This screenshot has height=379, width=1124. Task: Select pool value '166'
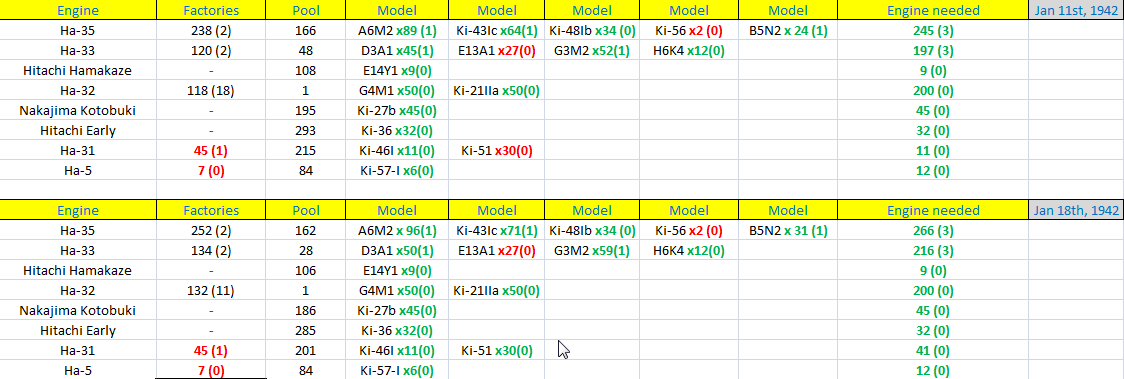coord(305,31)
